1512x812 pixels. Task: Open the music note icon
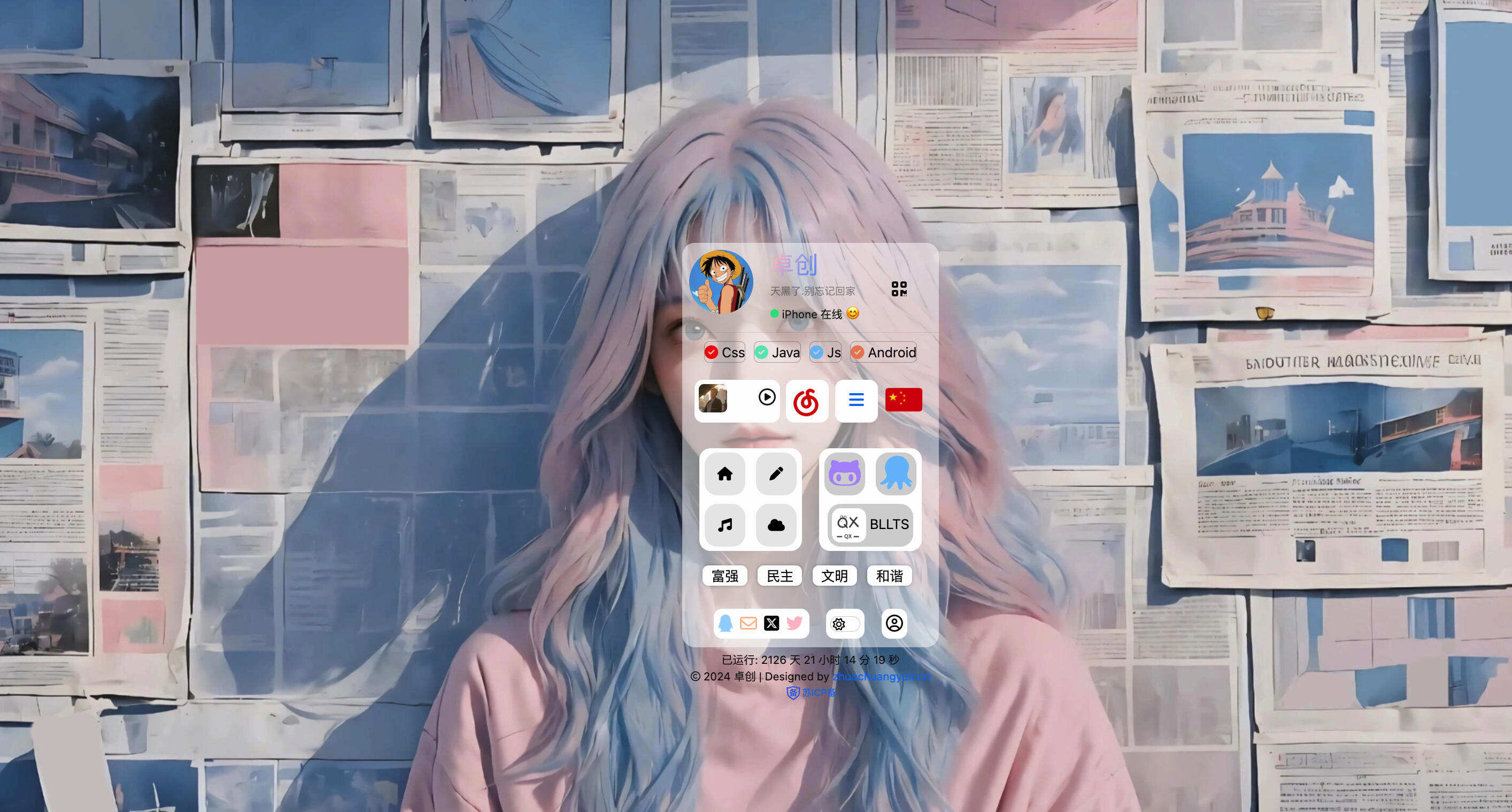pyautogui.click(x=725, y=525)
